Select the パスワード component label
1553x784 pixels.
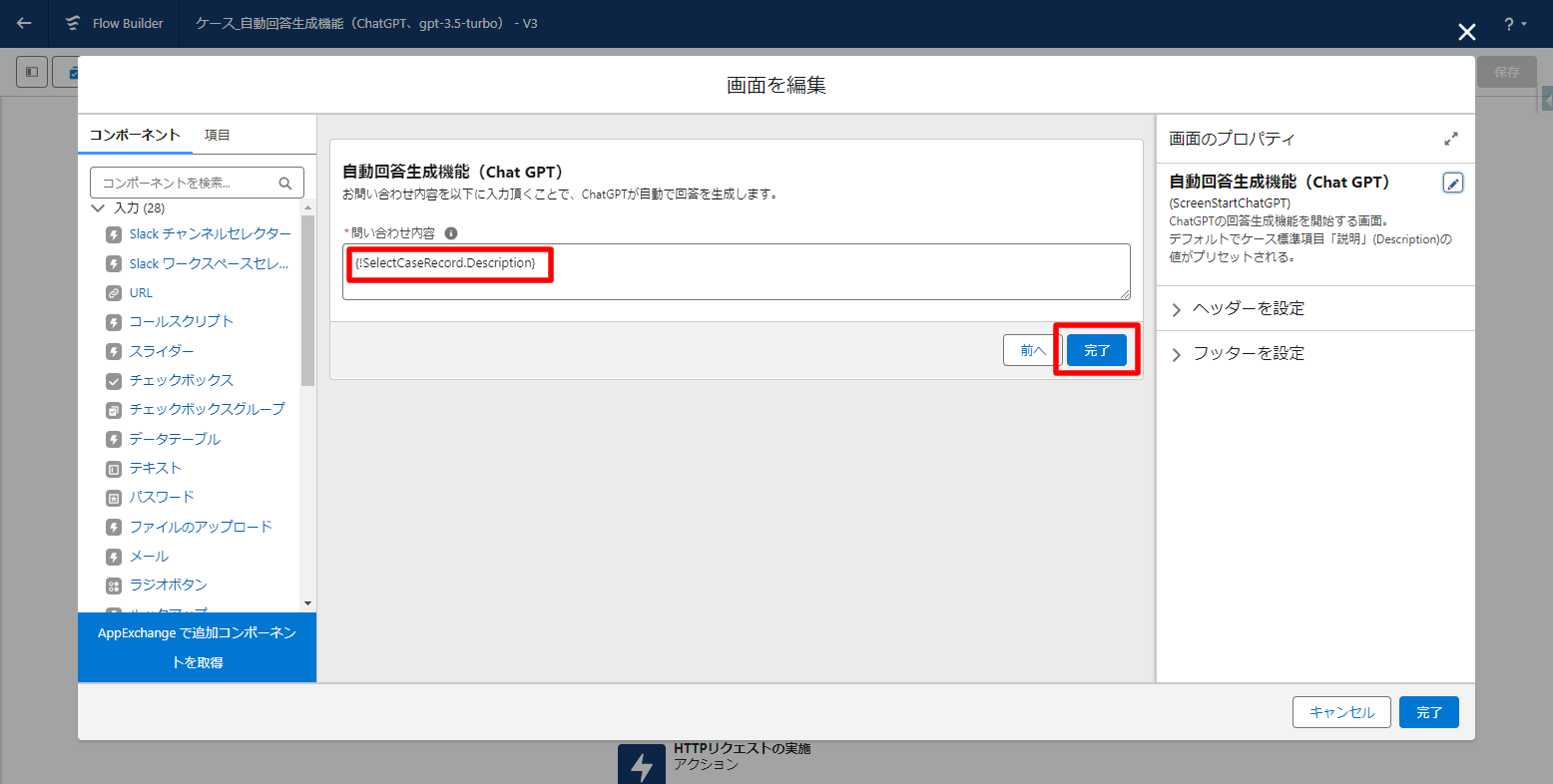(162, 497)
